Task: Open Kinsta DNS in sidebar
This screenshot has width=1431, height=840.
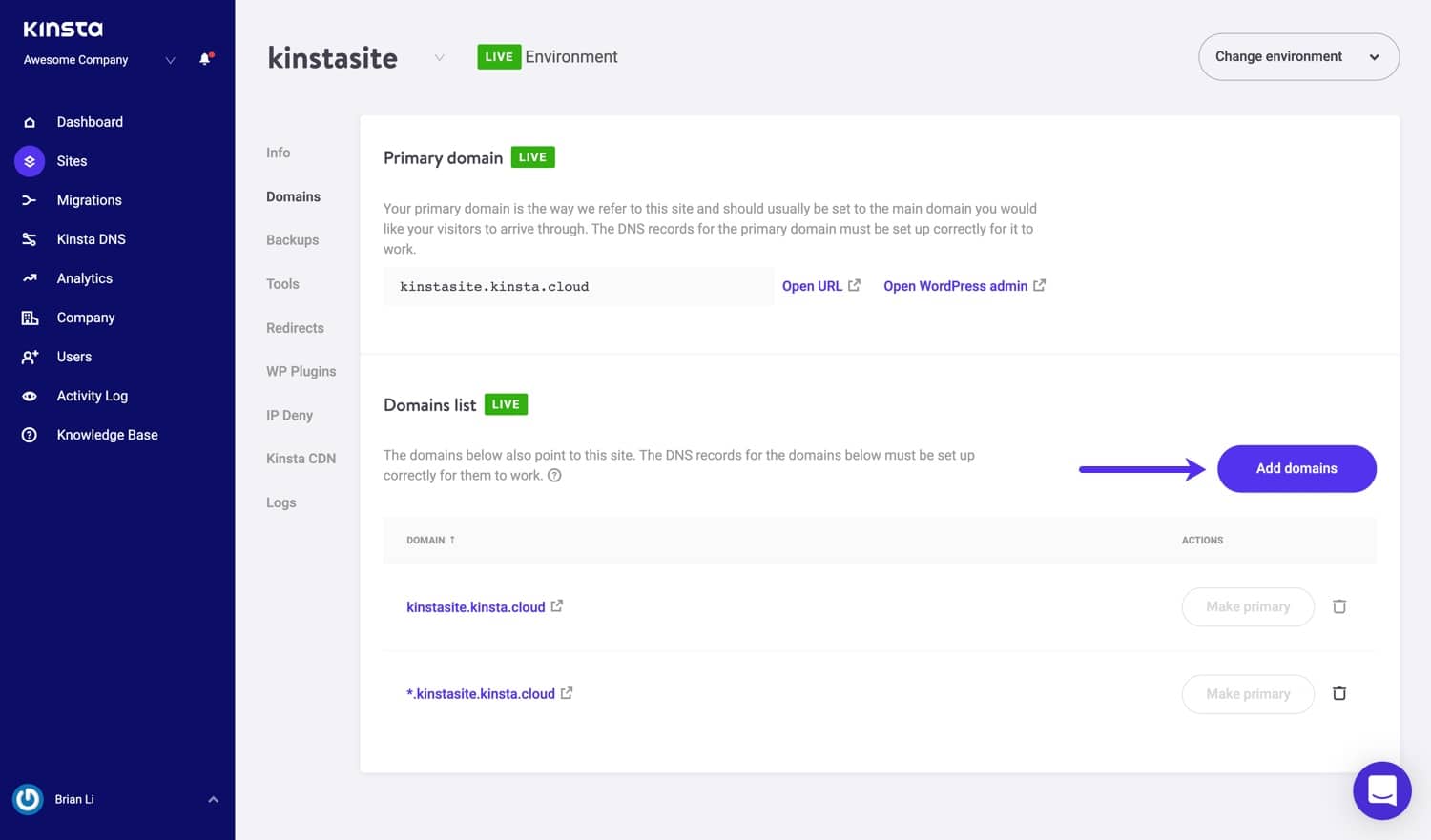Action: 91,239
